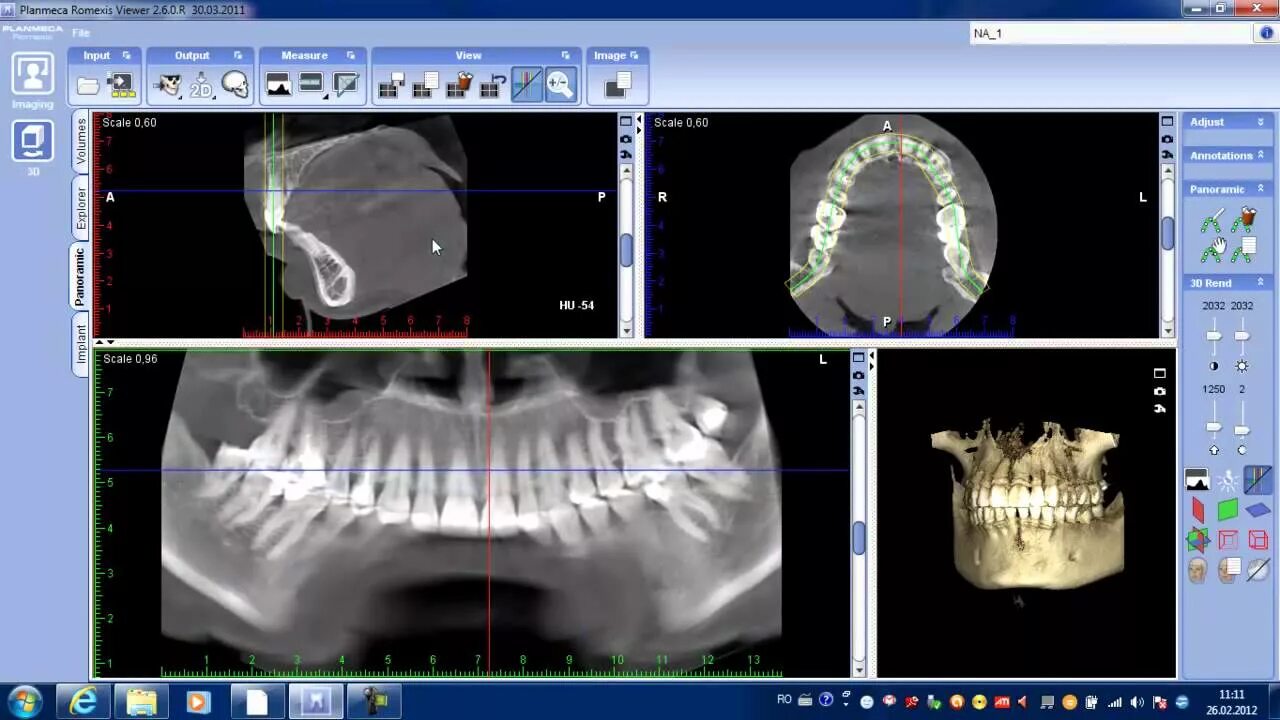This screenshot has width=1280, height=720.
Task: Open the Imaging module
Action: (x=33, y=75)
